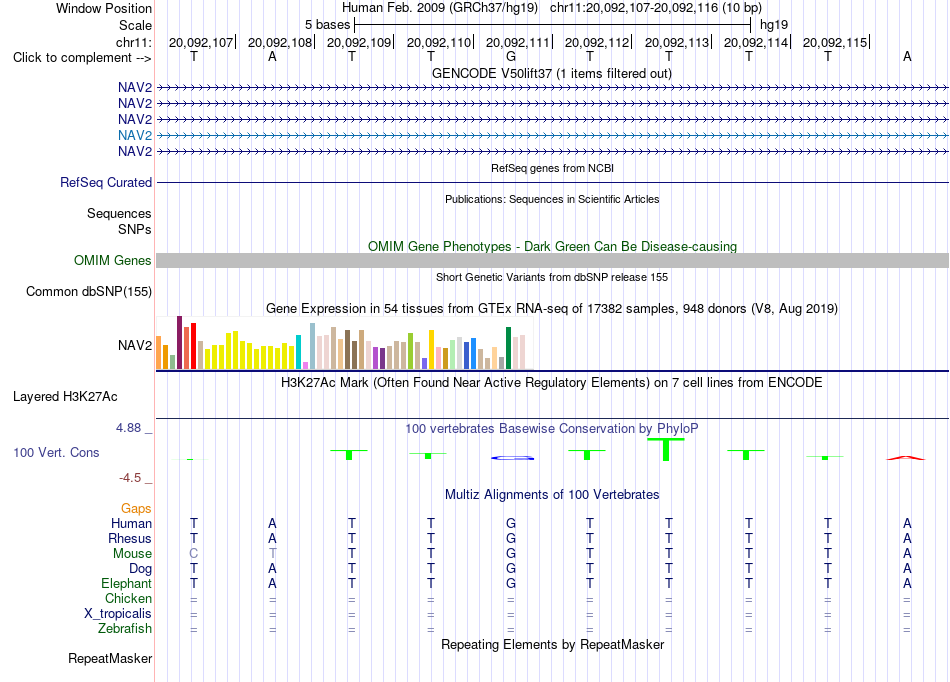Open the 100 vertebrates PhyloP conservation title
950x682 pixels.
pyautogui.click(x=552, y=429)
